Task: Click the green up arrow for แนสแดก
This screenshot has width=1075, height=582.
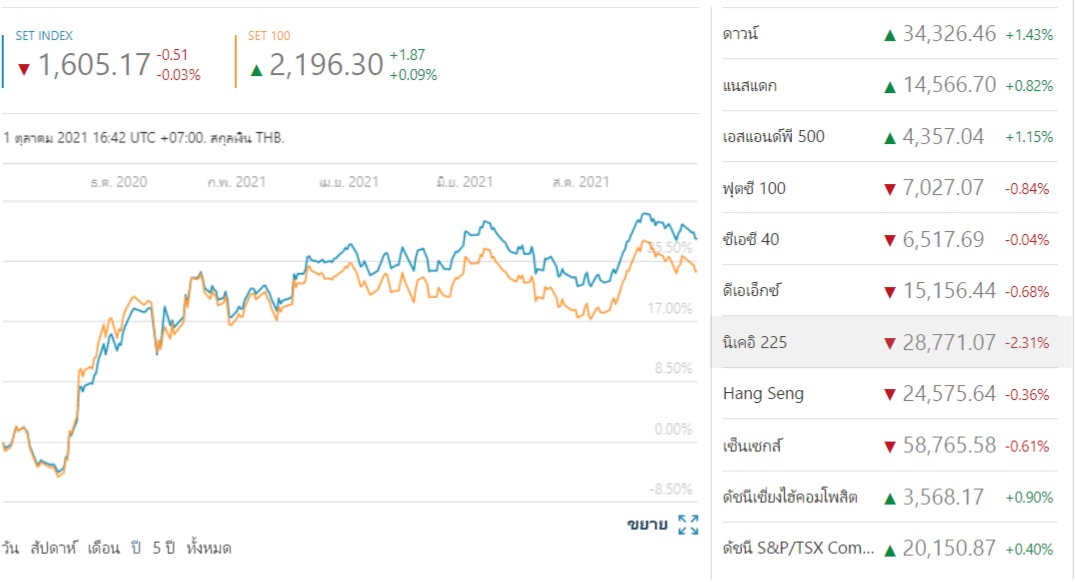Action: (888, 86)
